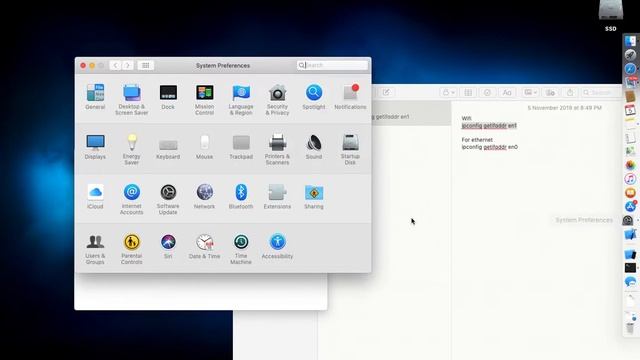Image resolution: width=640 pixels, height=360 pixels.
Task: Open App Store from the Dock
Action: coord(630,206)
